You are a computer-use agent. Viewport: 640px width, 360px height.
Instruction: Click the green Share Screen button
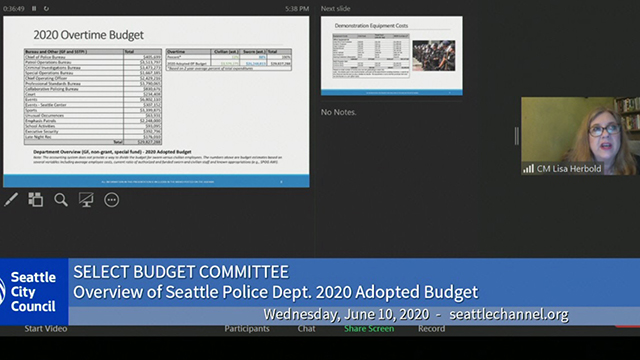coord(369,329)
